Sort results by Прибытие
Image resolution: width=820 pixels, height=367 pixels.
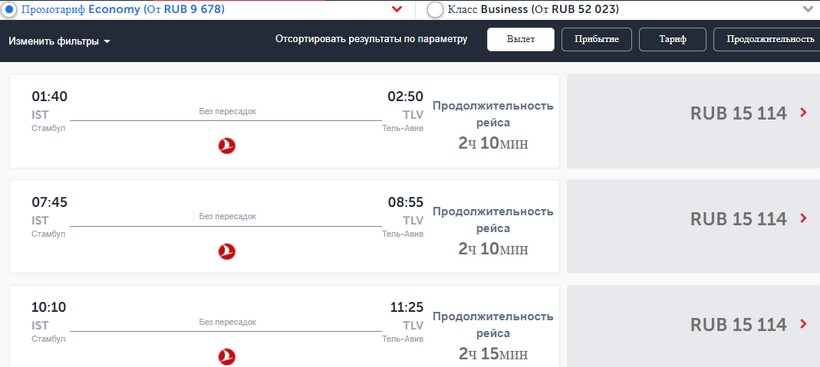tap(597, 39)
